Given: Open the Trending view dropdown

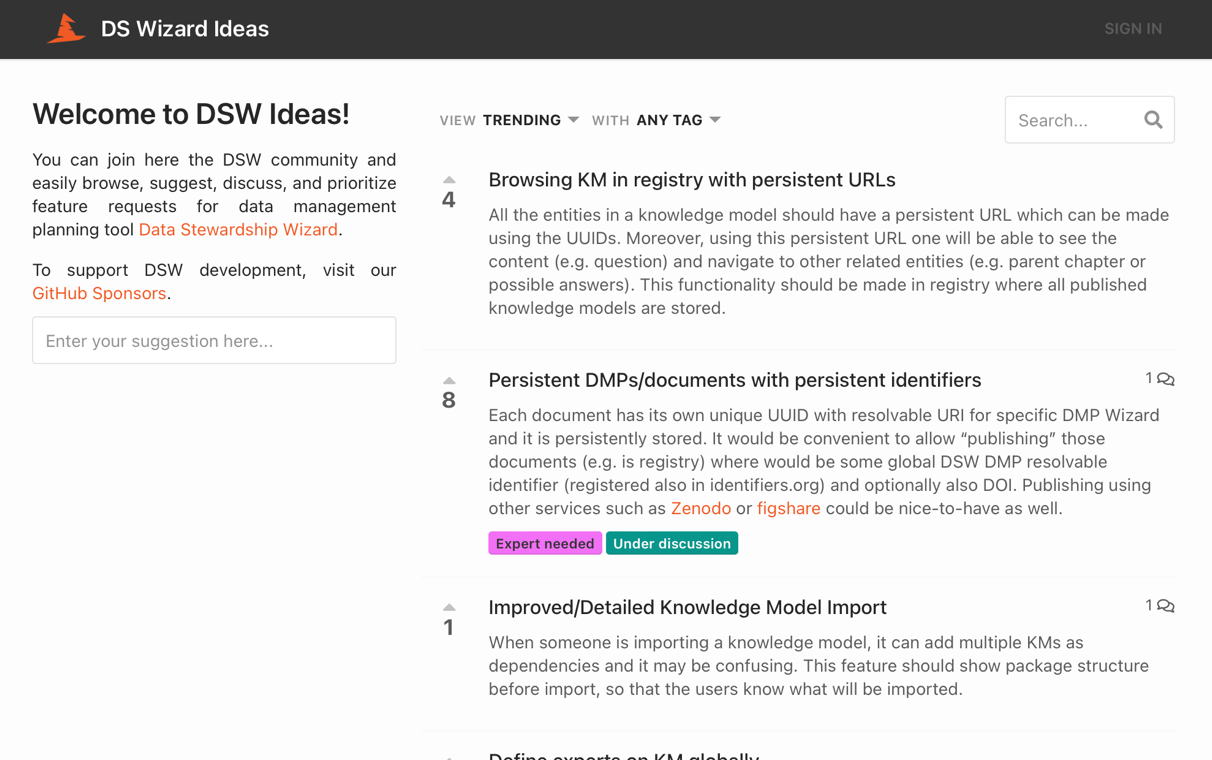Looking at the screenshot, I should point(530,120).
